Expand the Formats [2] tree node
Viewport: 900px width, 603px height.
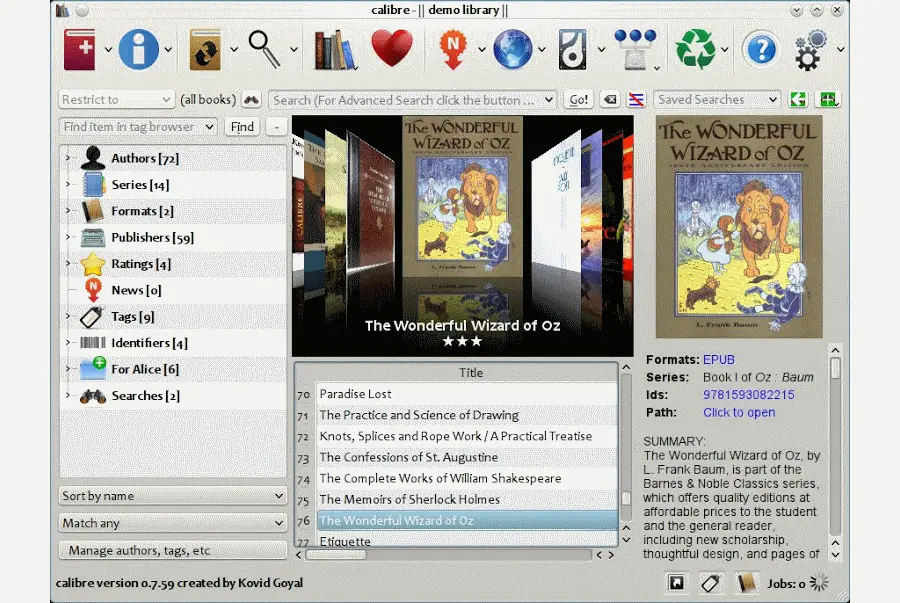(68, 211)
